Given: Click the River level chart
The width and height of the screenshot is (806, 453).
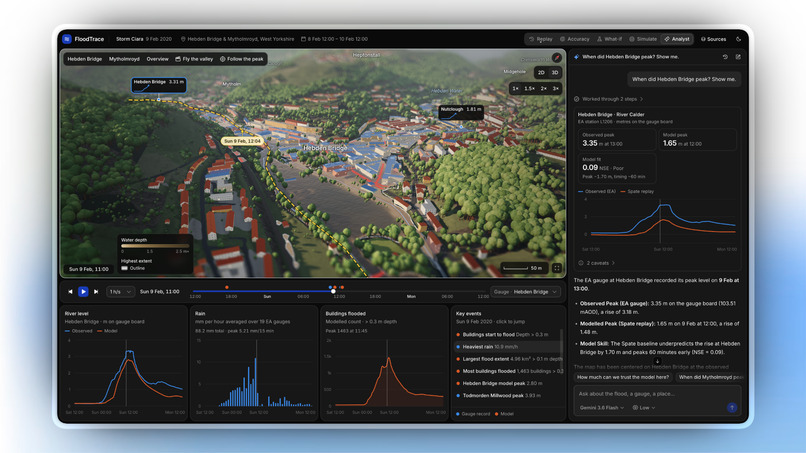Looking at the screenshot, I should click(124, 374).
